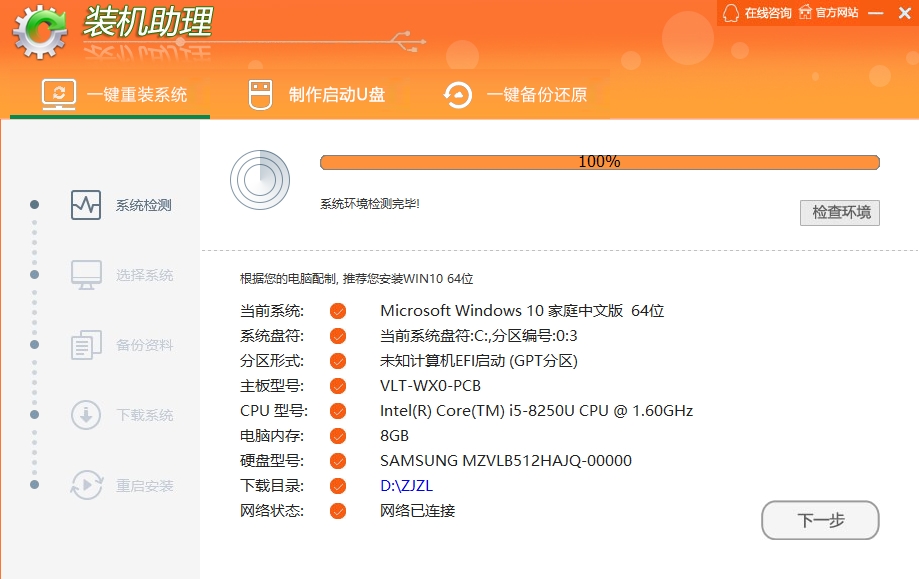The image size is (919, 579).
Task: Click the check mark beside CPU 型号
Action: [338, 411]
